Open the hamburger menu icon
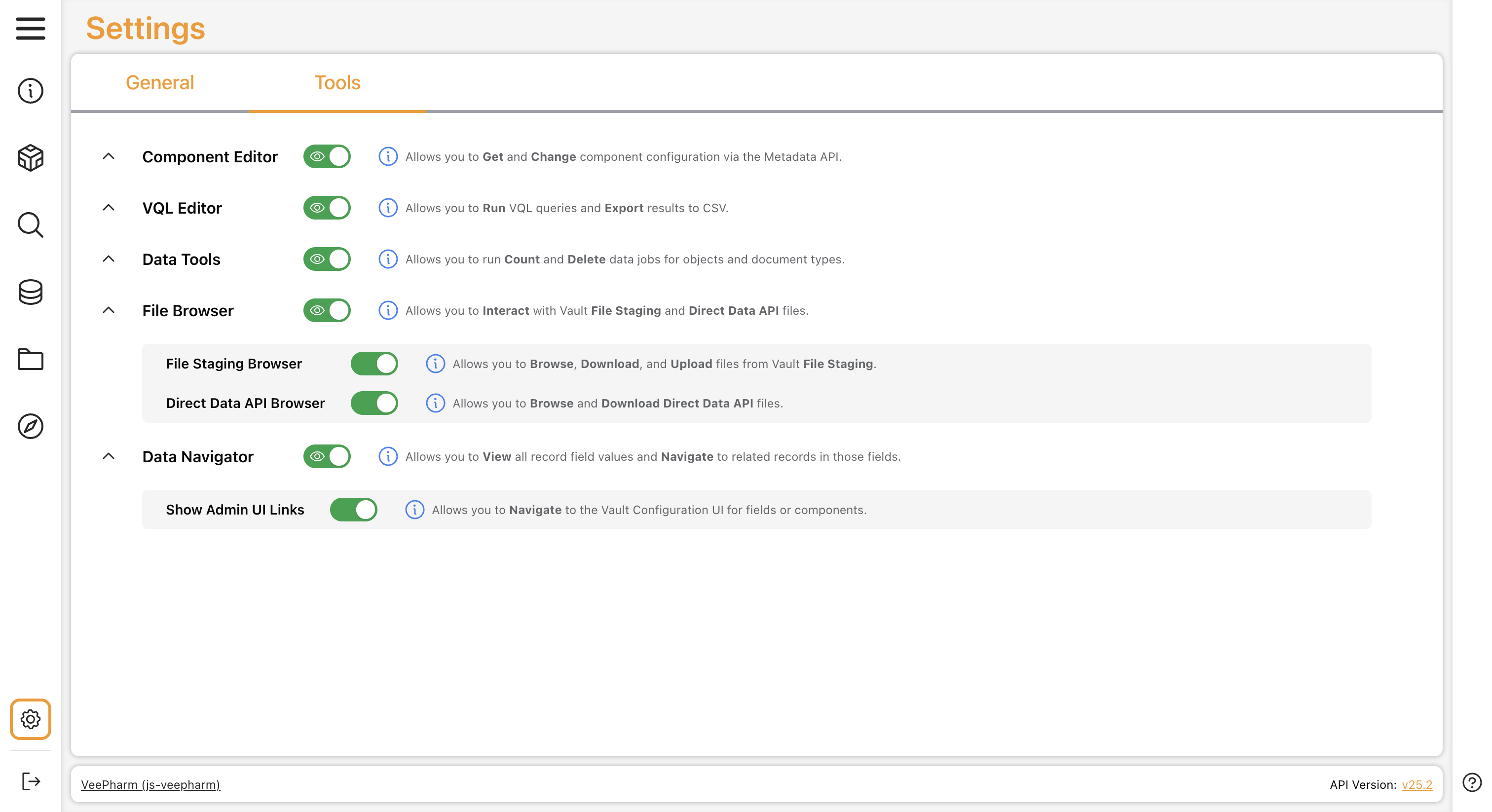Viewport: 1492px width, 812px height. click(30, 28)
